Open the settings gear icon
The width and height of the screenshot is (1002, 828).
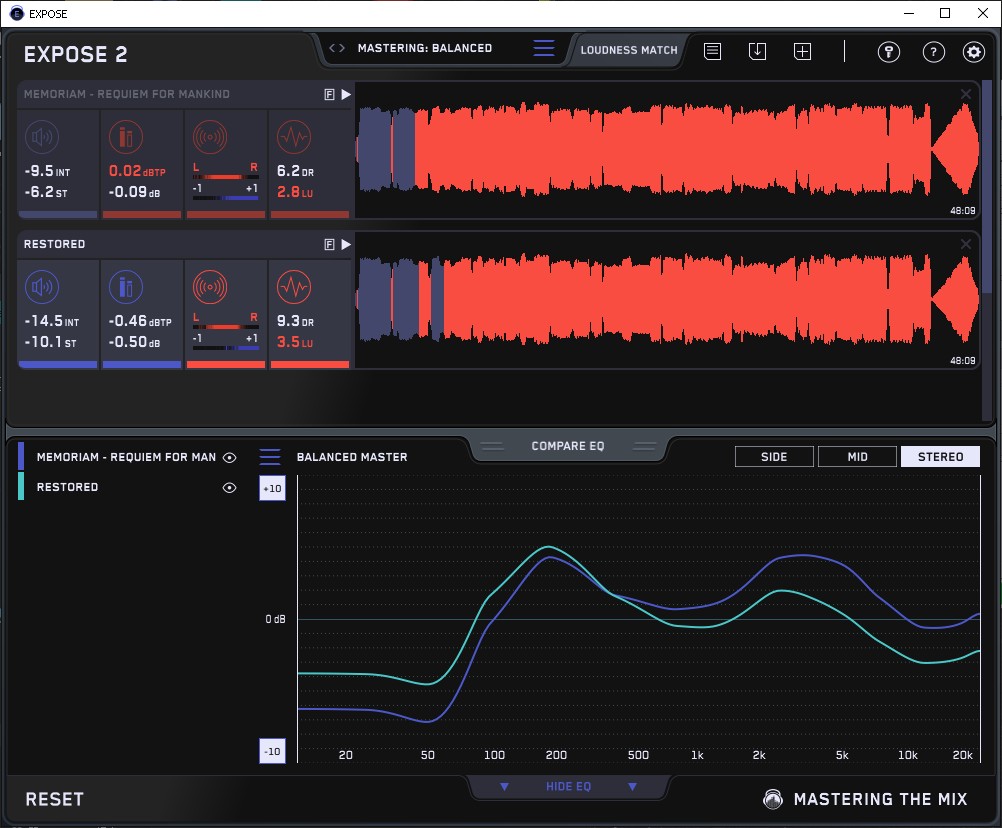[973, 52]
